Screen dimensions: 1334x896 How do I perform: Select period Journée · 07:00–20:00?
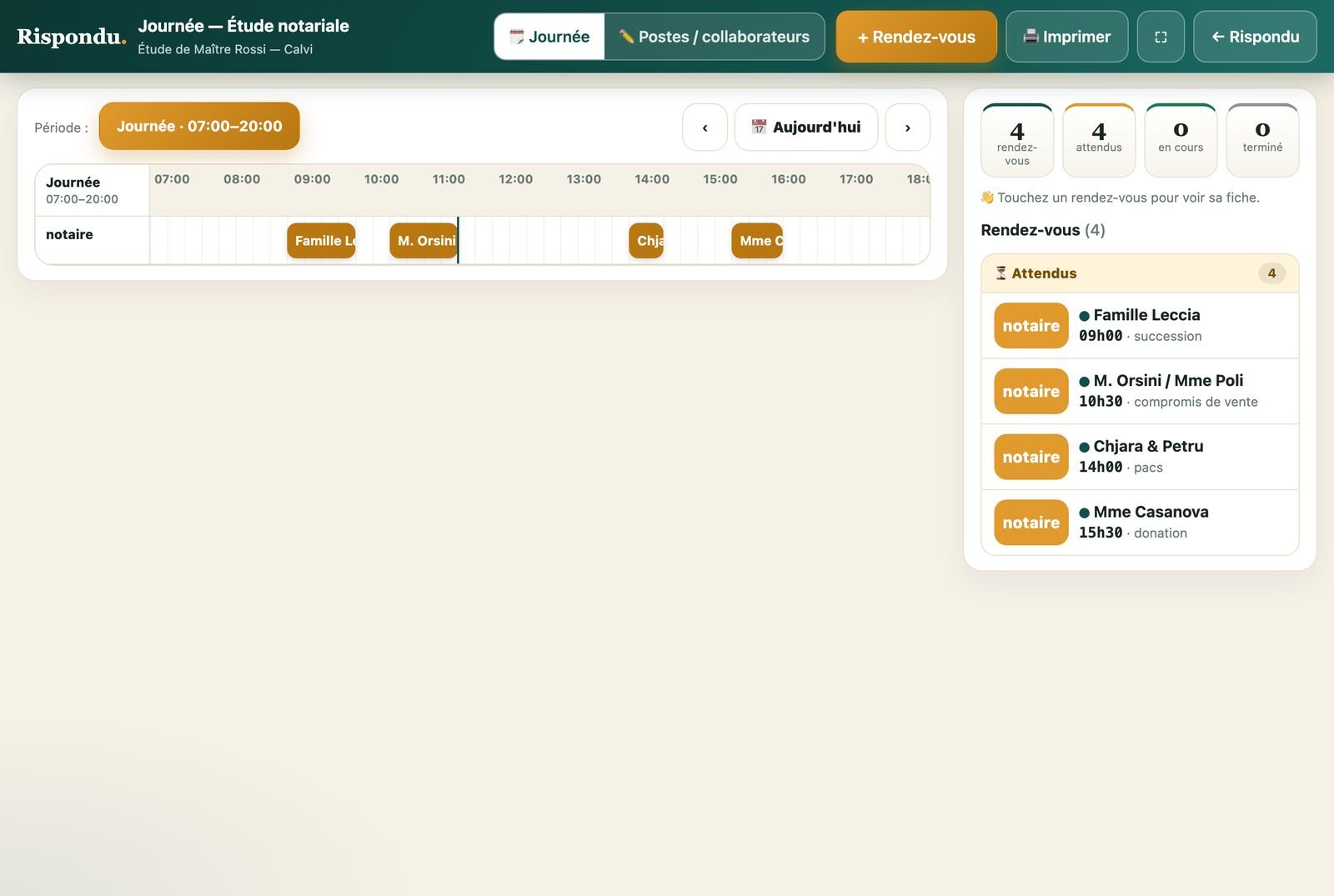[x=199, y=126]
